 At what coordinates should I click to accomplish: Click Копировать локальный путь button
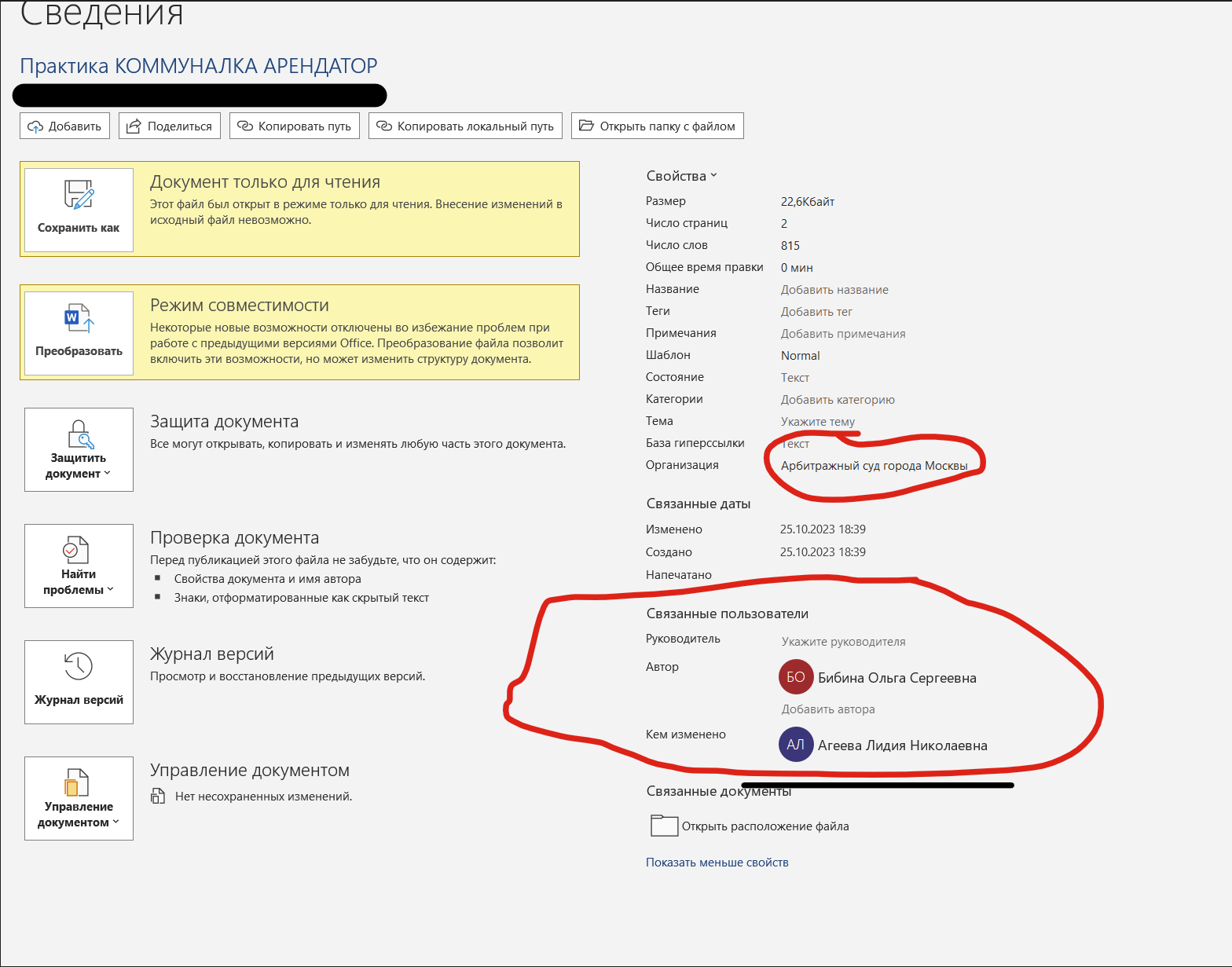(465, 126)
